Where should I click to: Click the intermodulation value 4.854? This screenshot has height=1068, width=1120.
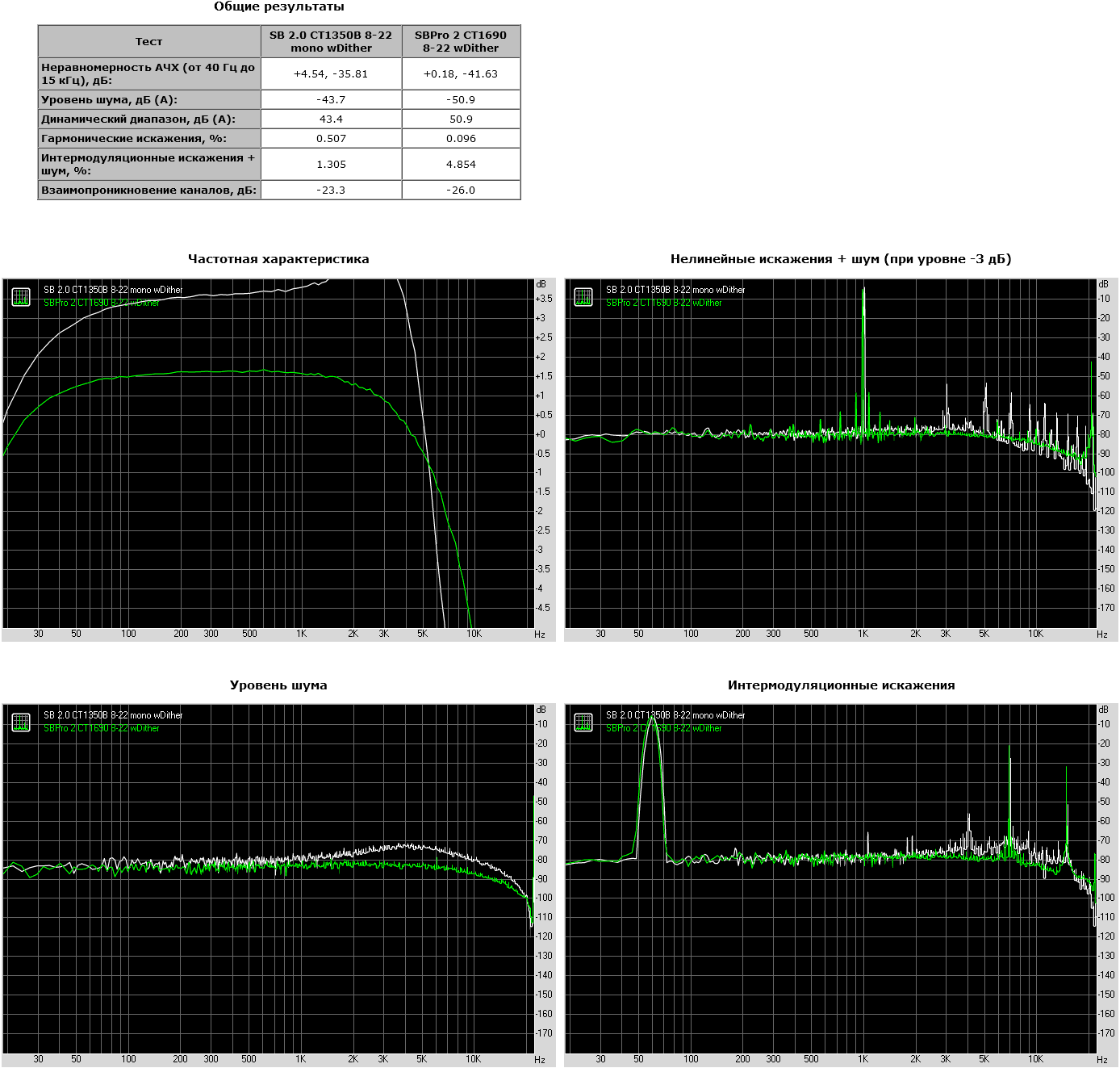coord(461,164)
